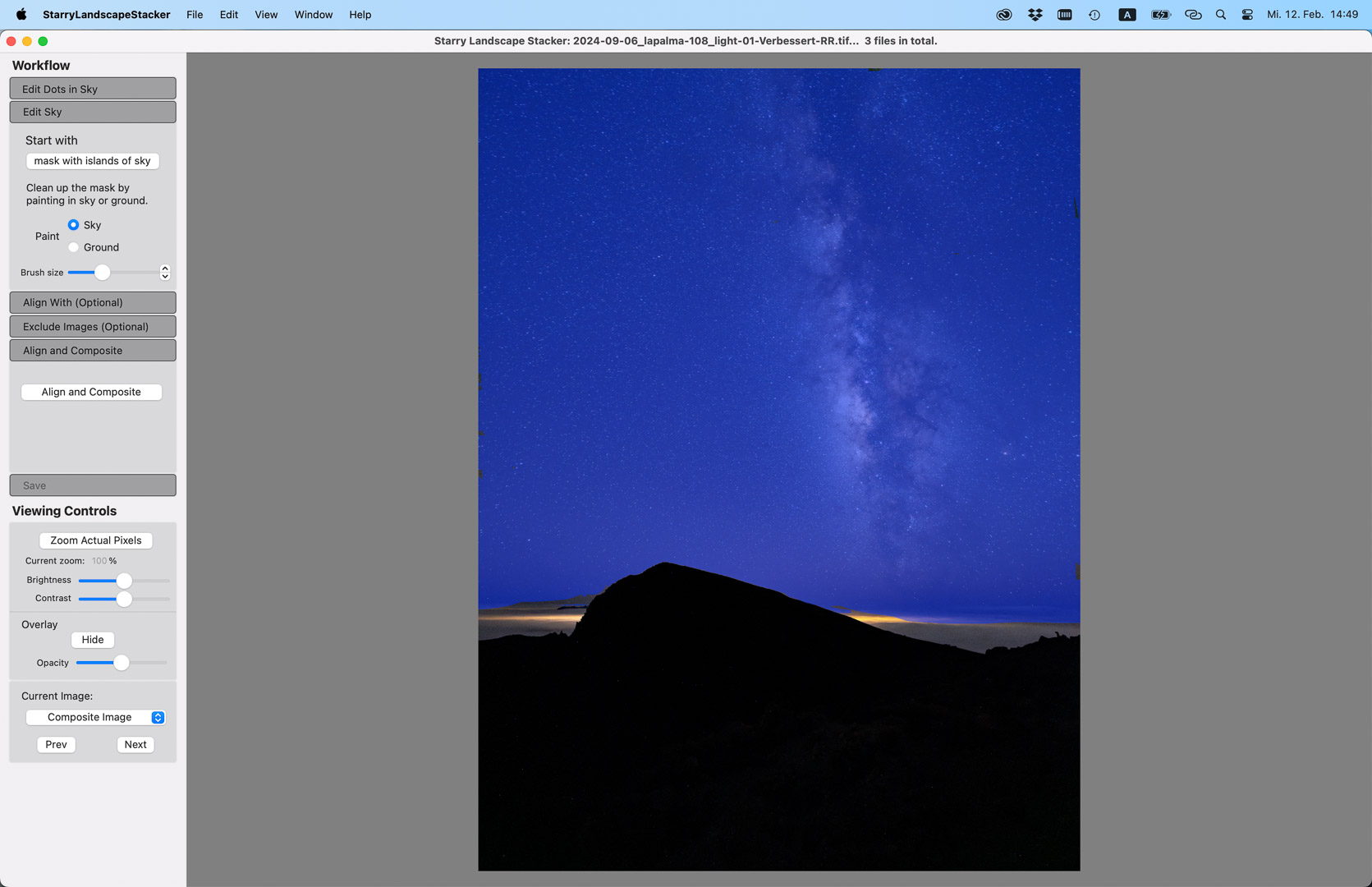Show battery status in menu bar
The image size is (1372, 887).
coord(1160,15)
